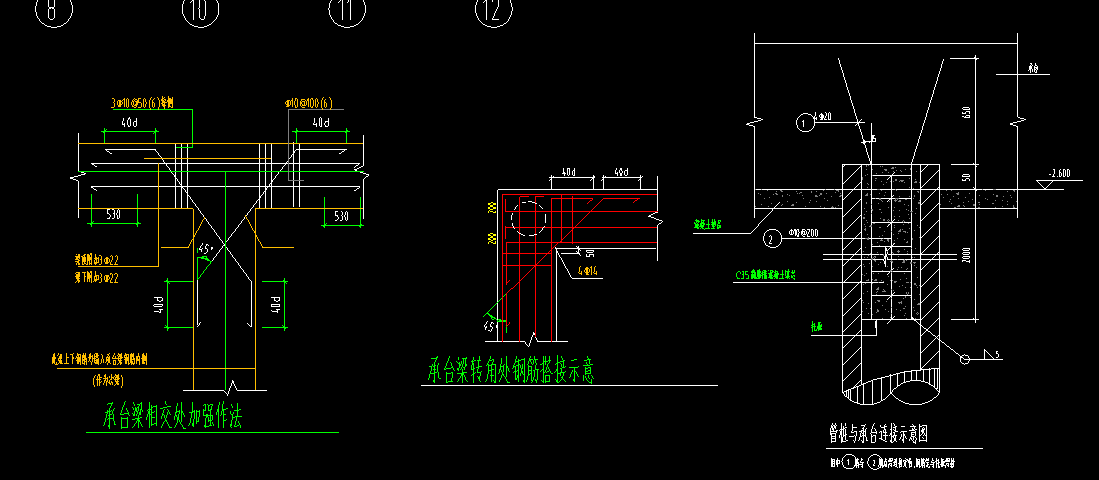The image size is (1099, 480).
Task: Click the 50 dimension beside 4Φ14
Action: (590, 252)
